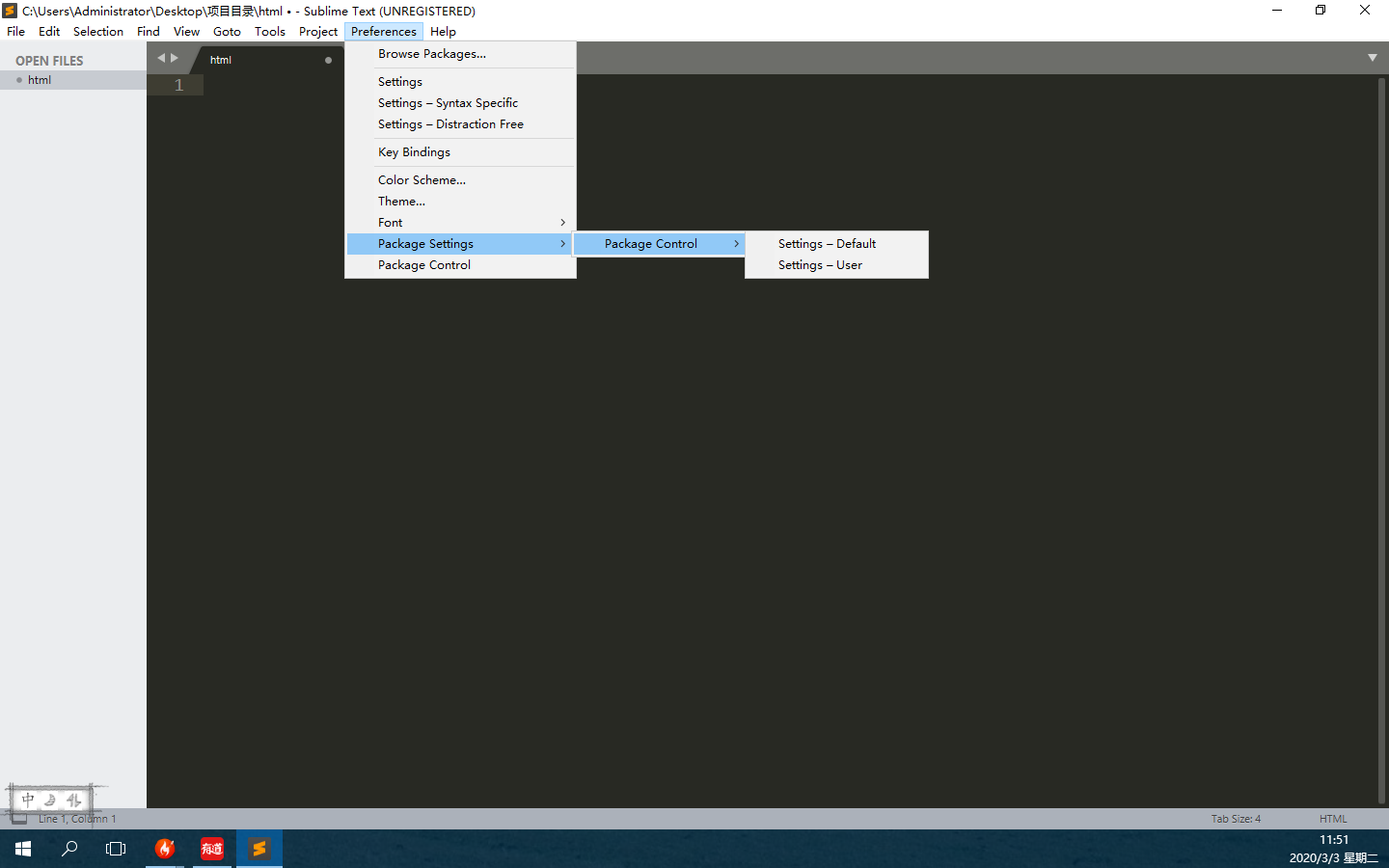Open Settings – Default for Package Control
Viewport: 1389px width, 868px height.
coord(836,244)
